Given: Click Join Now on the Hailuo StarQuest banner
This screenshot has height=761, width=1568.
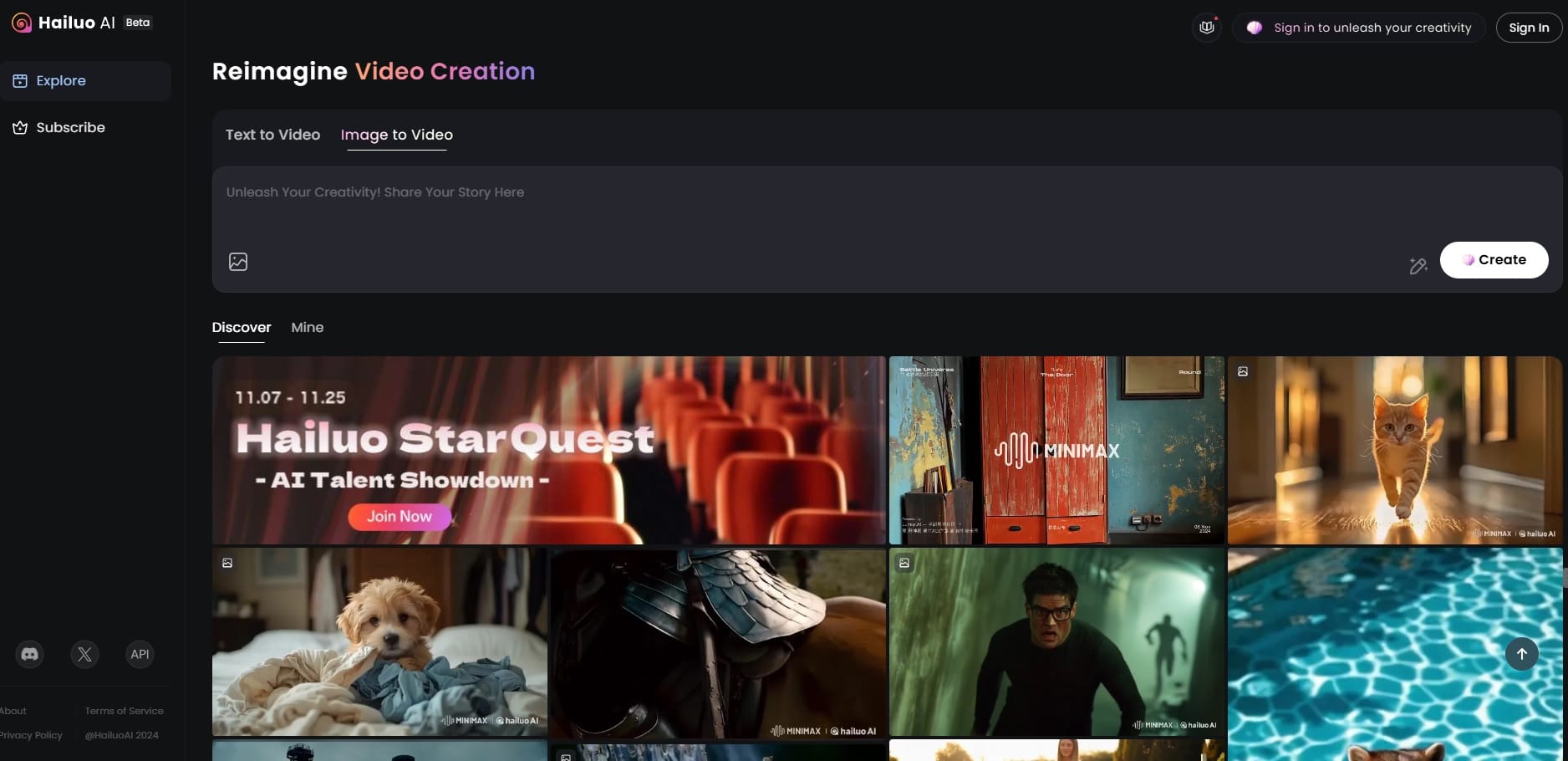Looking at the screenshot, I should [x=399, y=516].
